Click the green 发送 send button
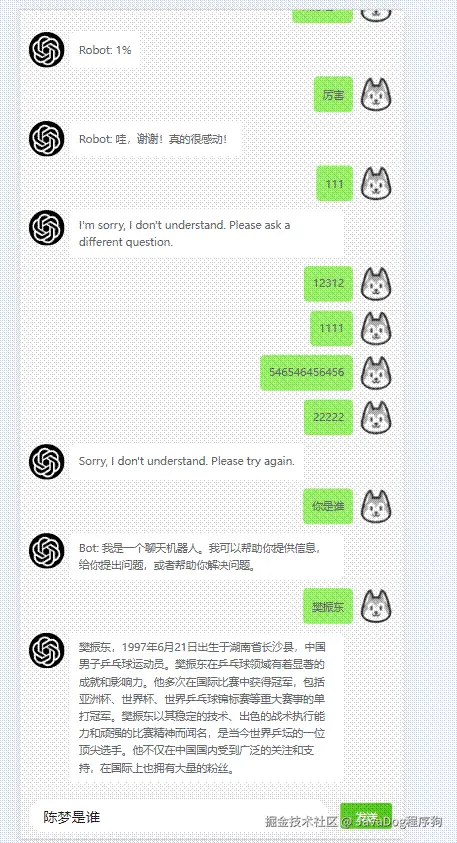The height and width of the screenshot is (843, 457). [366, 817]
